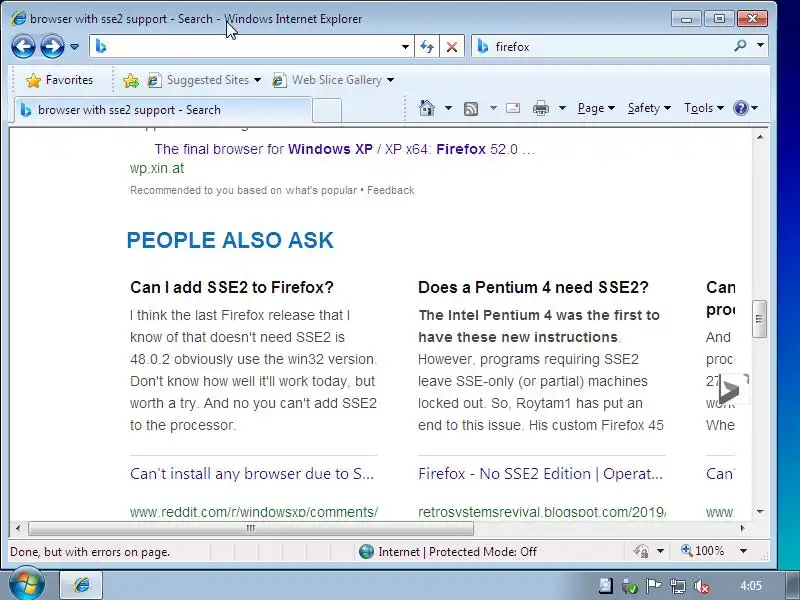
Task: Click 'Does a Pentium 4 need SSE2?' heading
Action: [533, 287]
